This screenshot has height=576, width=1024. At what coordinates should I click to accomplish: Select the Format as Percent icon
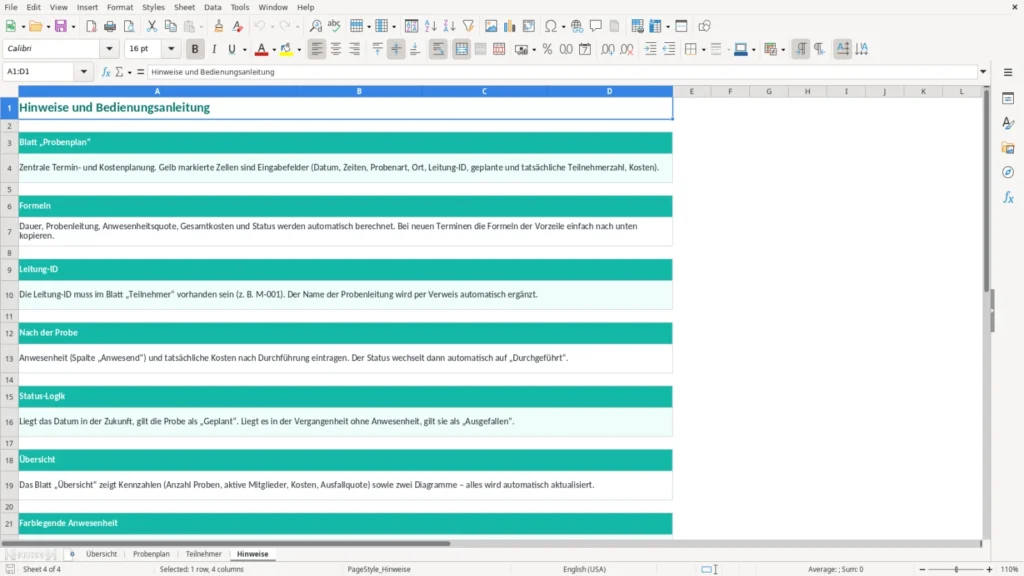547,49
